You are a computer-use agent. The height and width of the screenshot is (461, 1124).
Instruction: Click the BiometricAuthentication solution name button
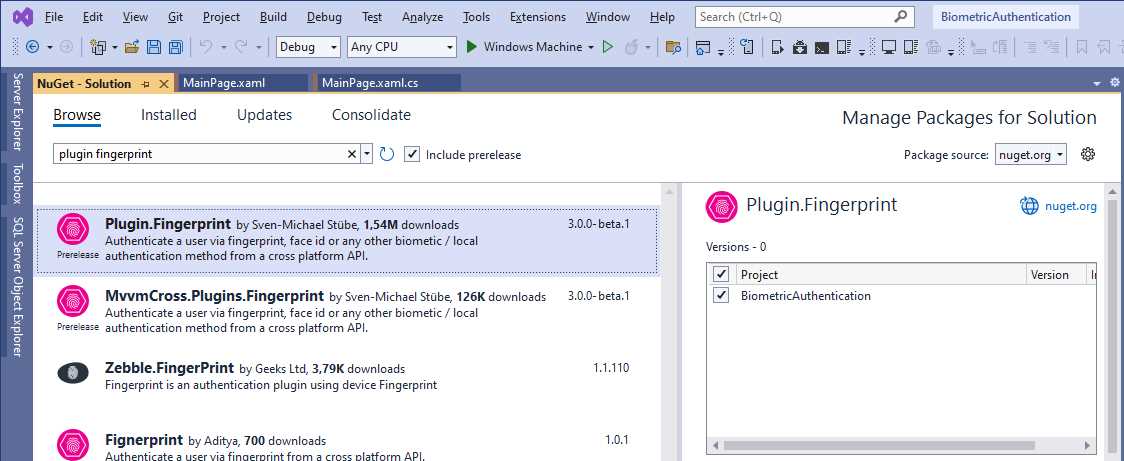pyautogui.click(x=1006, y=16)
